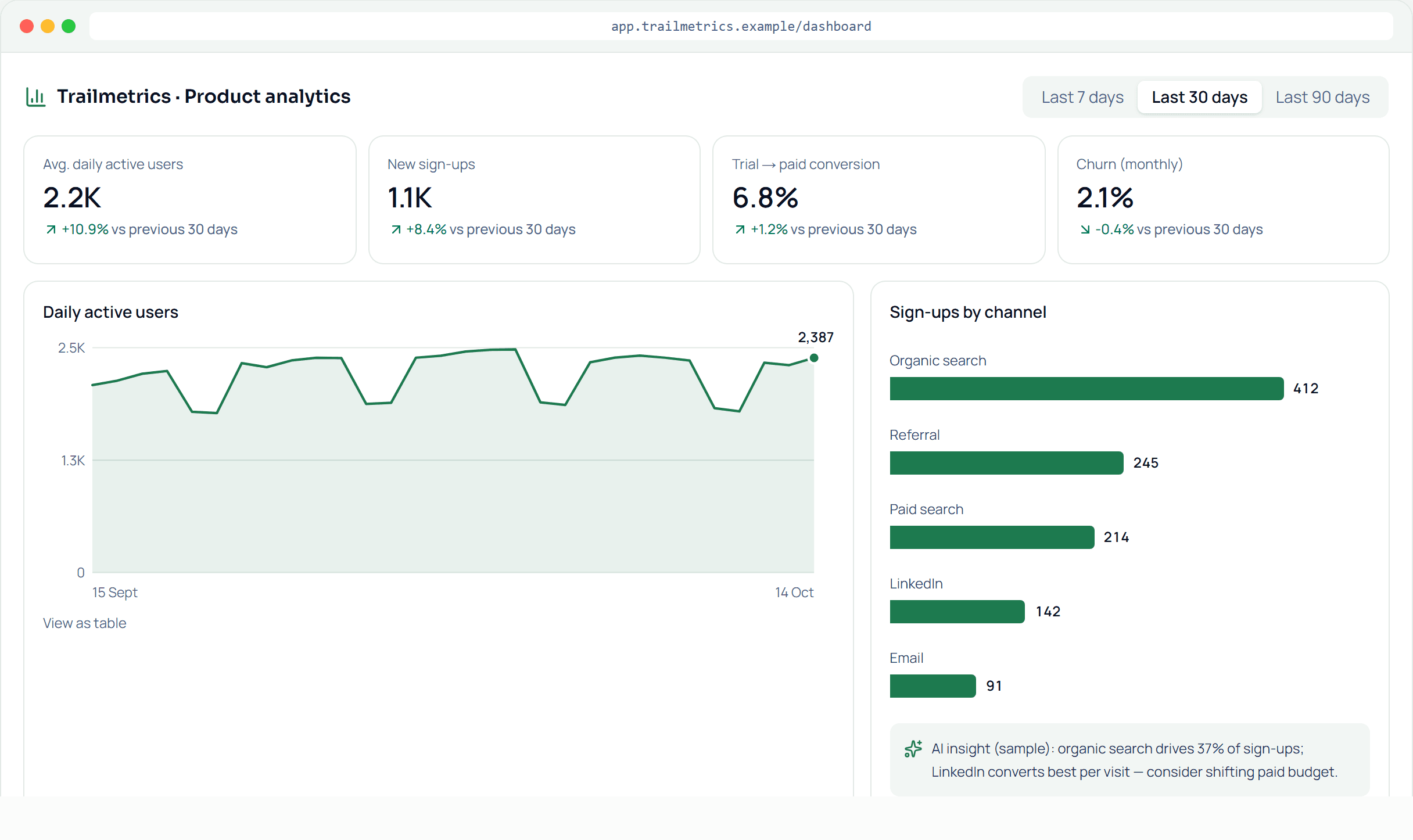This screenshot has width=1413, height=840.
Task: Click the Trial → paid conversion label
Action: tap(806, 164)
